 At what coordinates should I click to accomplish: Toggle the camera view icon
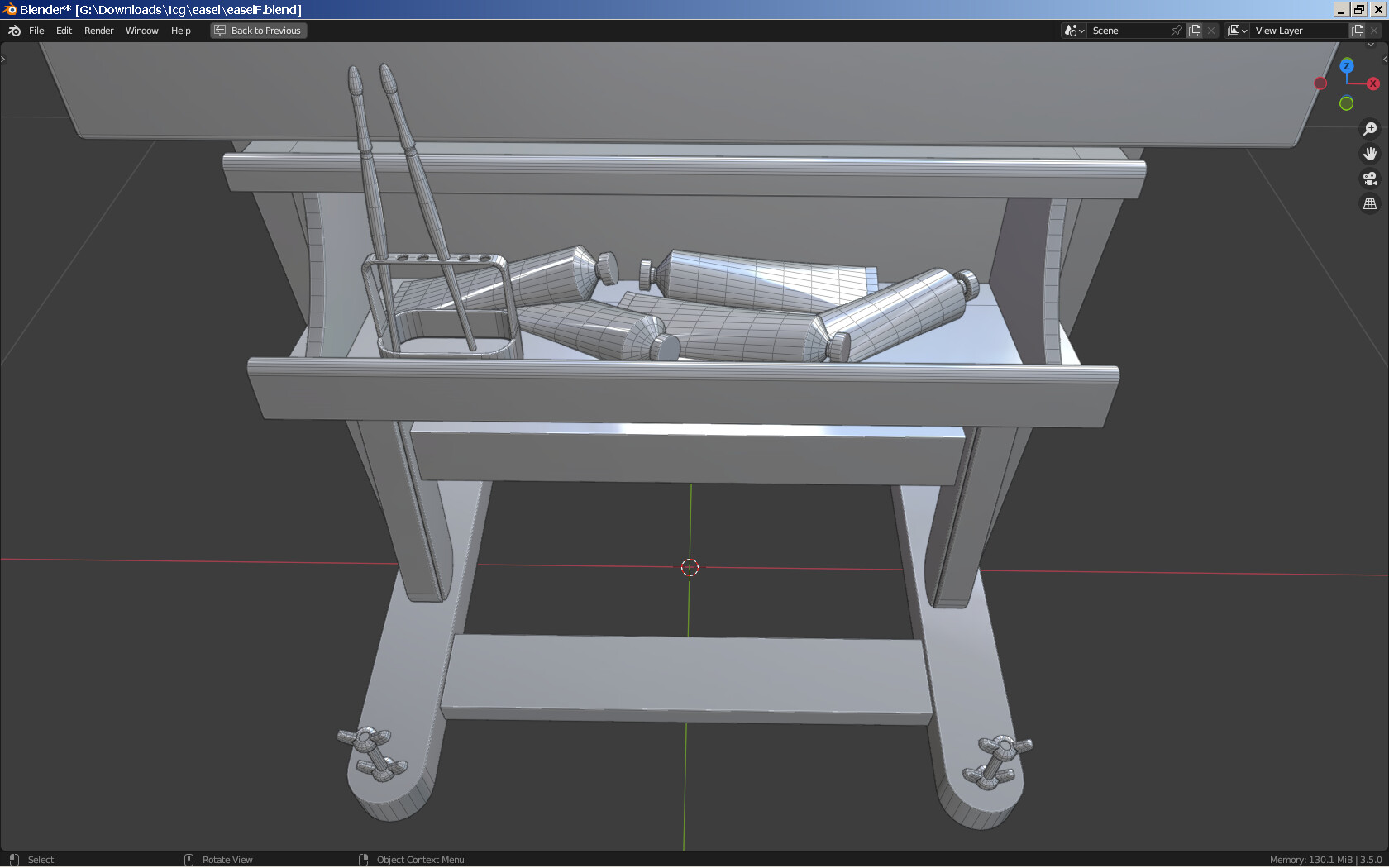tap(1370, 179)
